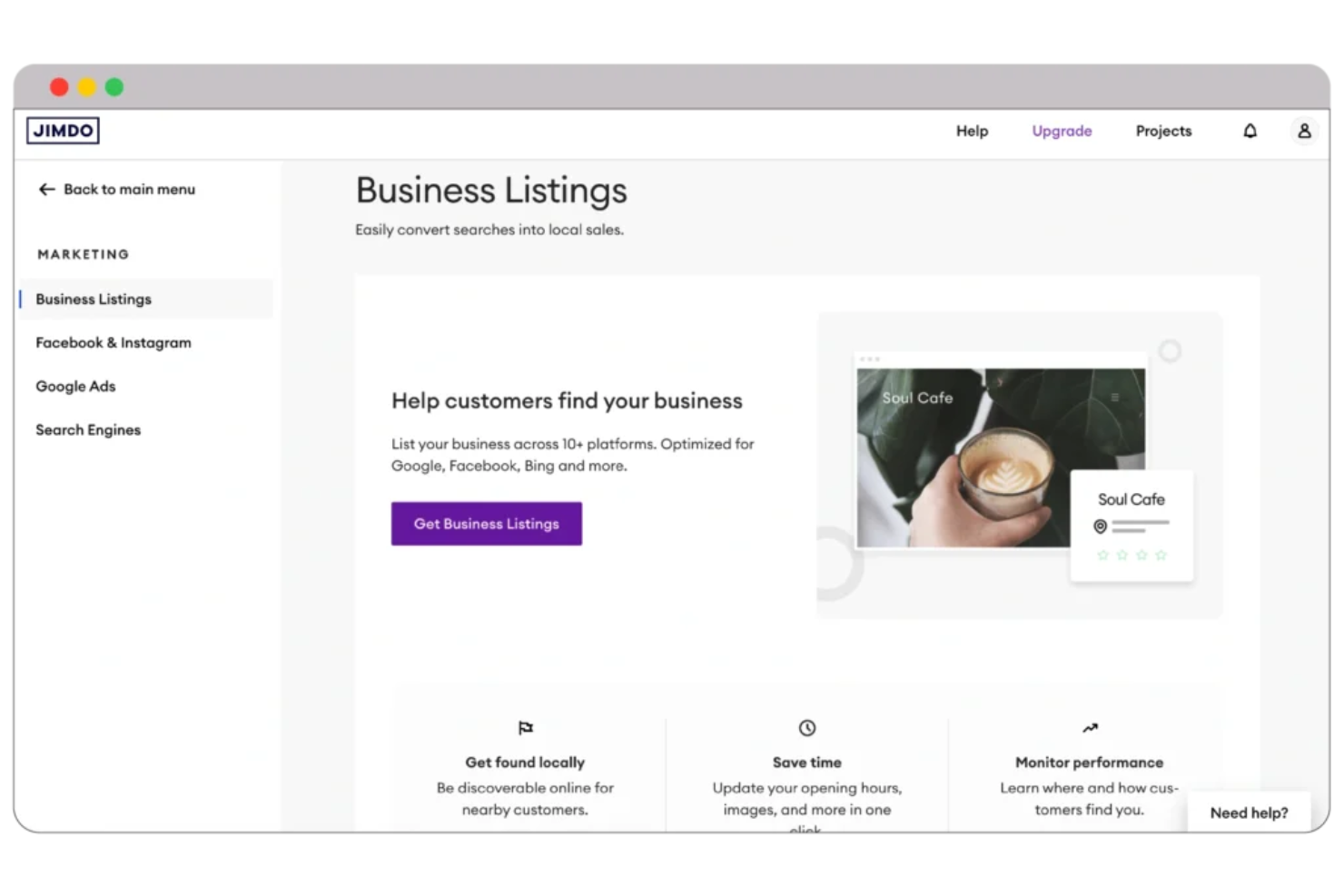Click the back arrow beside main menu

pos(46,189)
